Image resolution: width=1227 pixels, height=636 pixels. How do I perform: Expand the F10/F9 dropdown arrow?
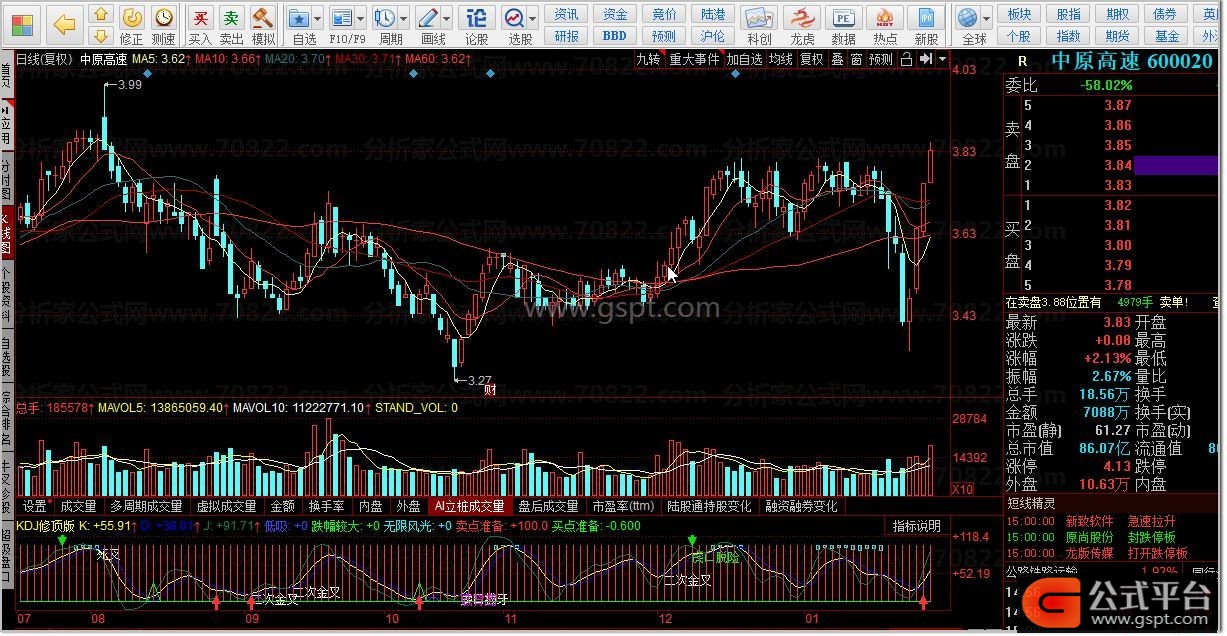[361, 18]
